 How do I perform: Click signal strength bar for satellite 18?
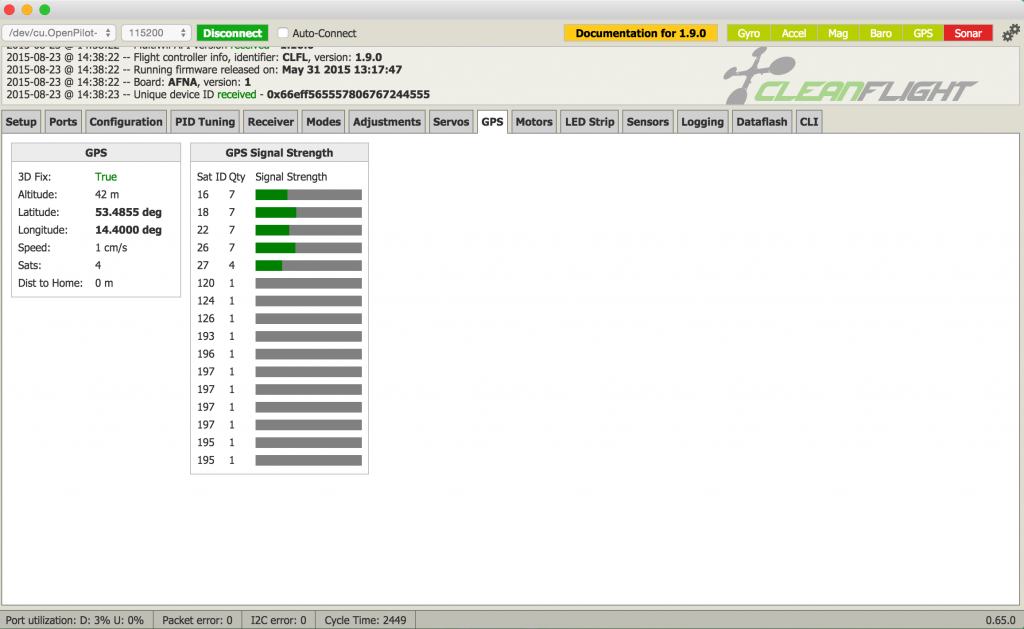[x=308, y=212]
